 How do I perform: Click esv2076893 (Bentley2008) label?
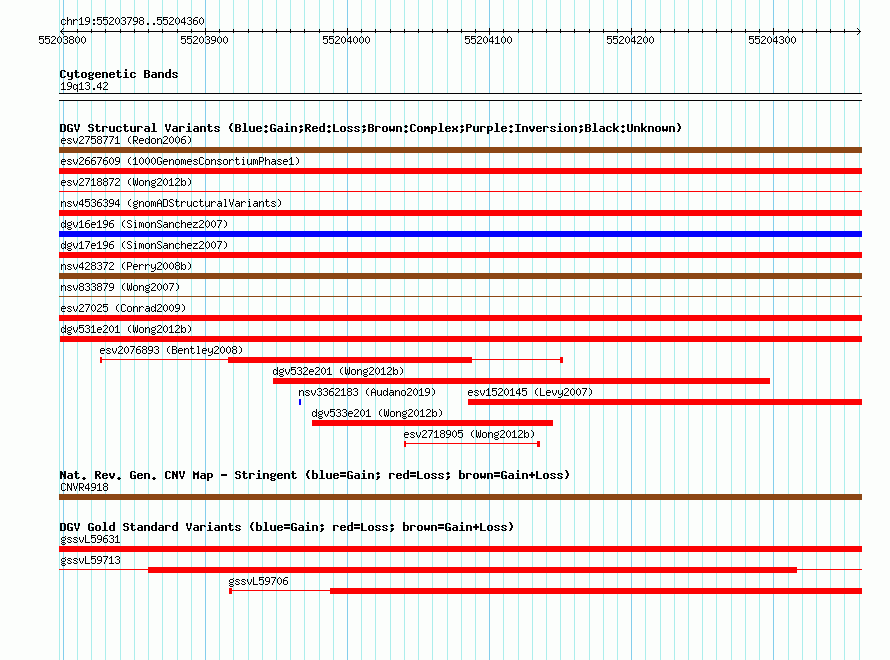(x=171, y=350)
